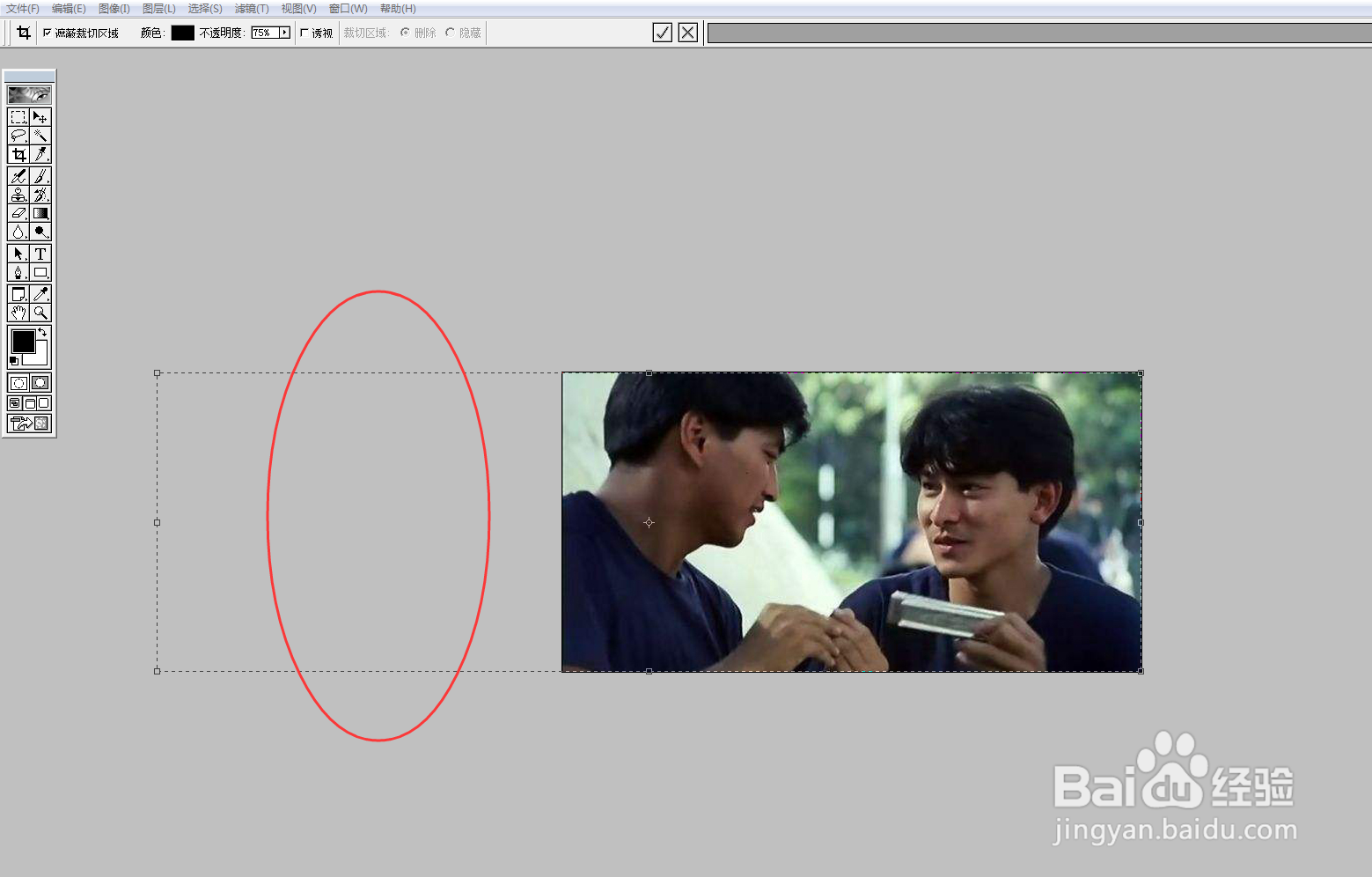Screen dimensions: 1372x877
Task: Click the crop box bottom-middle handle
Action: [649, 671]
